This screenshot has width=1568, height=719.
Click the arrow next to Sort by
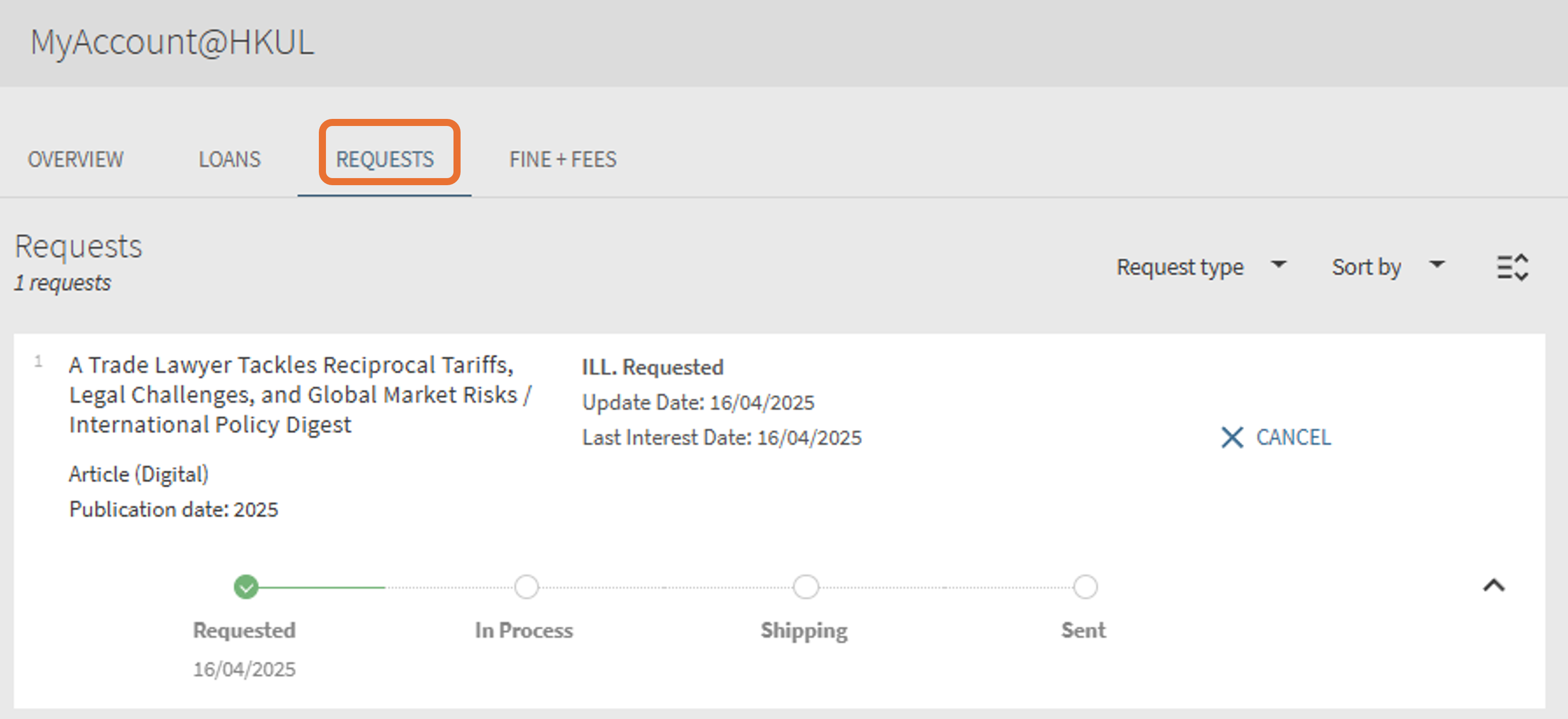tap(1437, 265)
